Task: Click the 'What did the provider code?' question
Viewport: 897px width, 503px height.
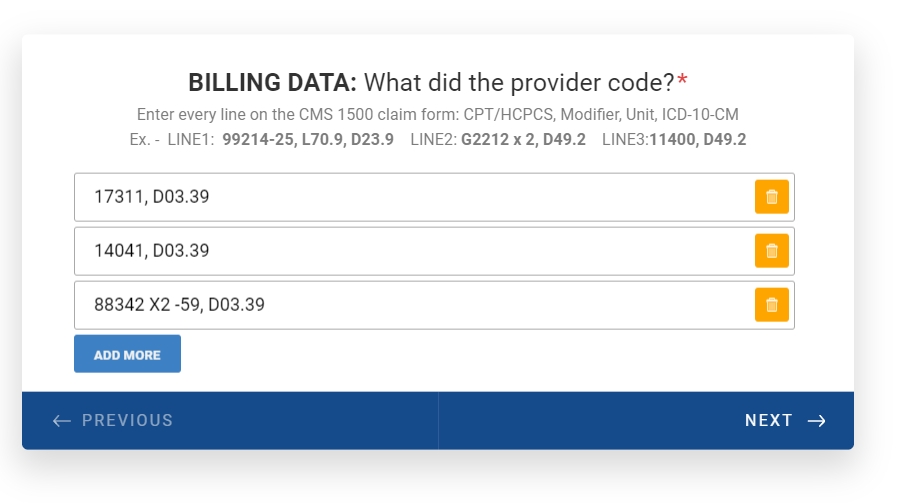Action: (x=519, y=83)
